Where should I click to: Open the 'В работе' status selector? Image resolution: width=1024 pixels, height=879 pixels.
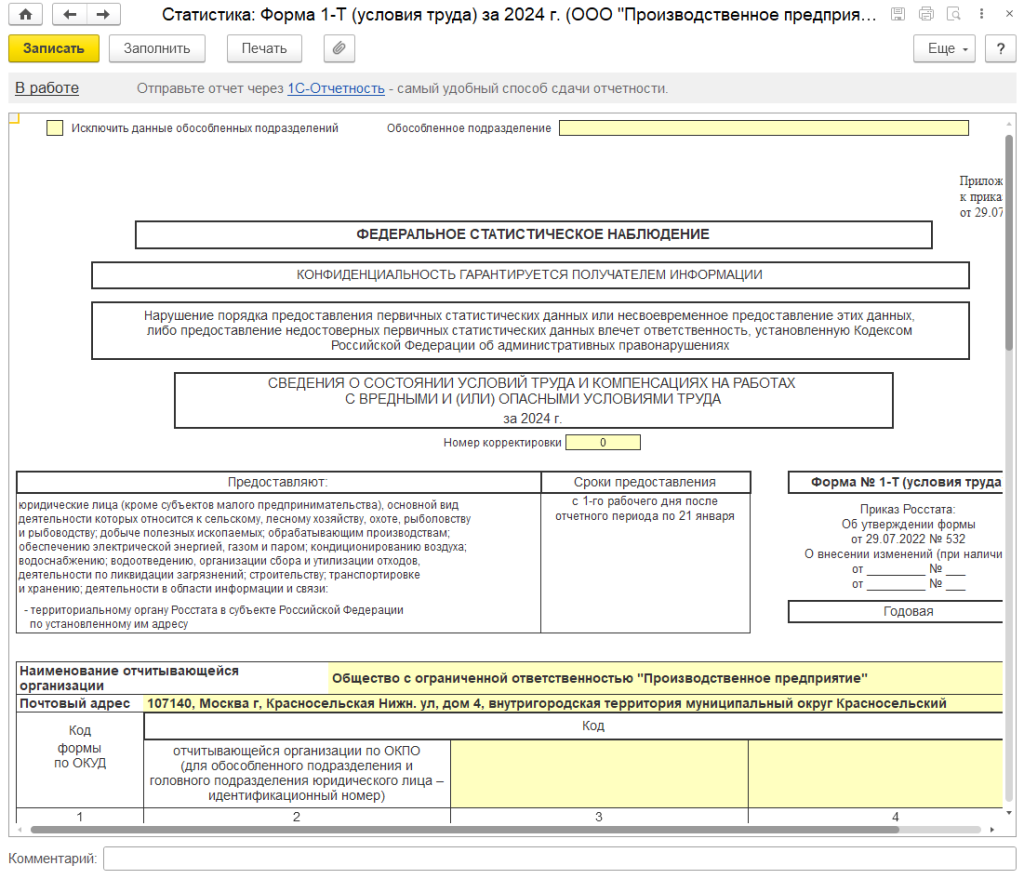pos(47,88)
